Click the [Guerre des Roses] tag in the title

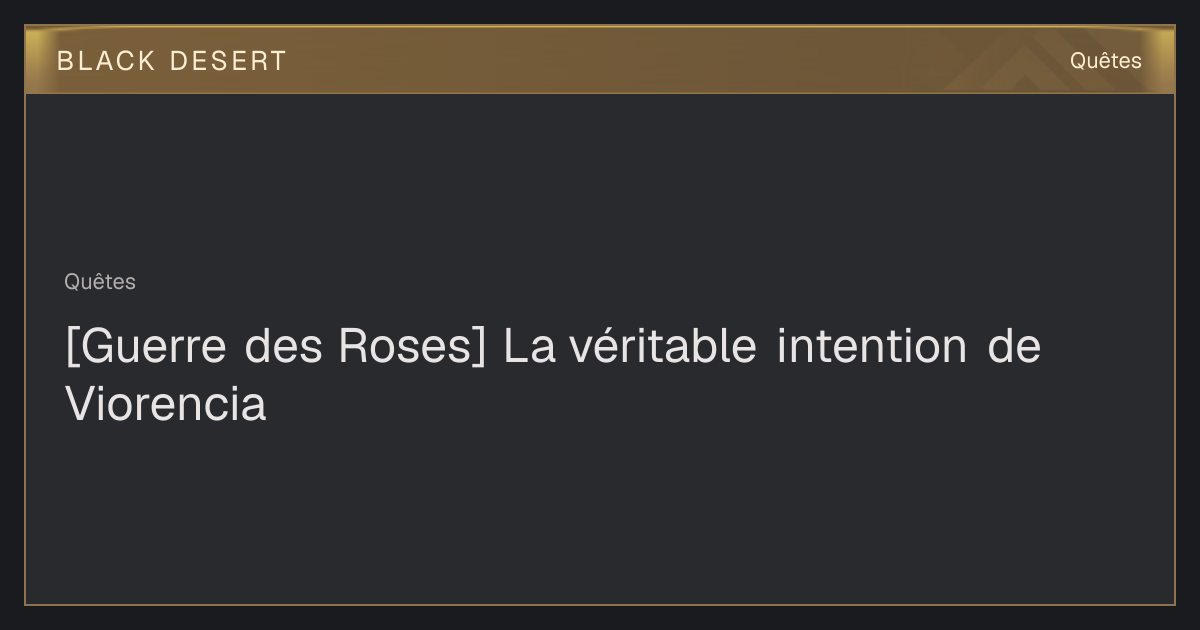(276, 347)
